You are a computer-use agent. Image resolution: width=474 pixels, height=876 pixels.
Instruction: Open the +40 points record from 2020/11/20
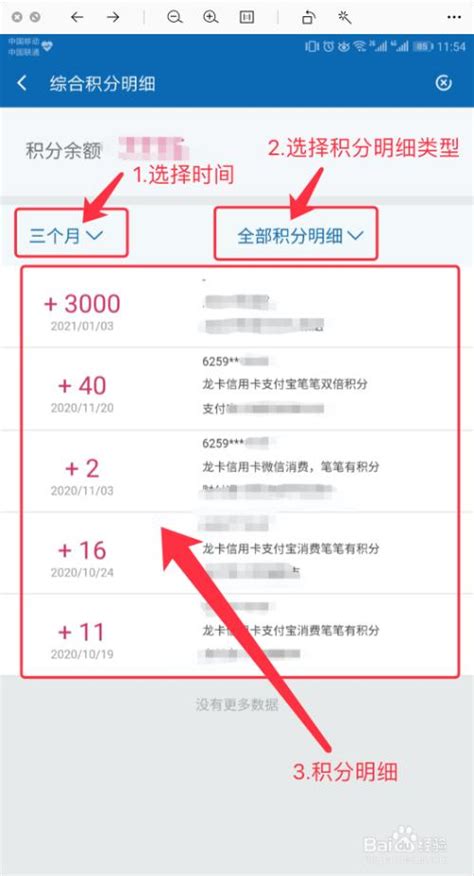tap(237, 389)
